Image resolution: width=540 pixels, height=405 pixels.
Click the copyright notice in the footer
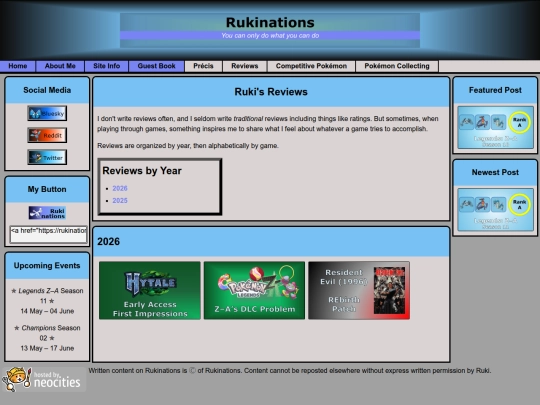(290, 371)
